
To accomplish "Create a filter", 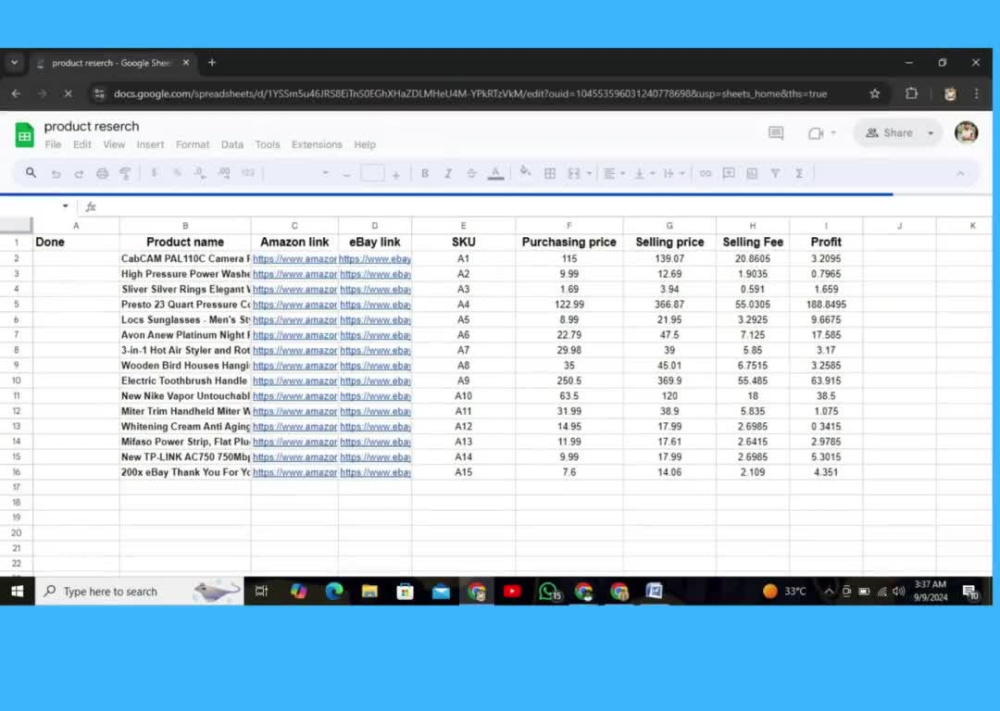I will [776, 173].
